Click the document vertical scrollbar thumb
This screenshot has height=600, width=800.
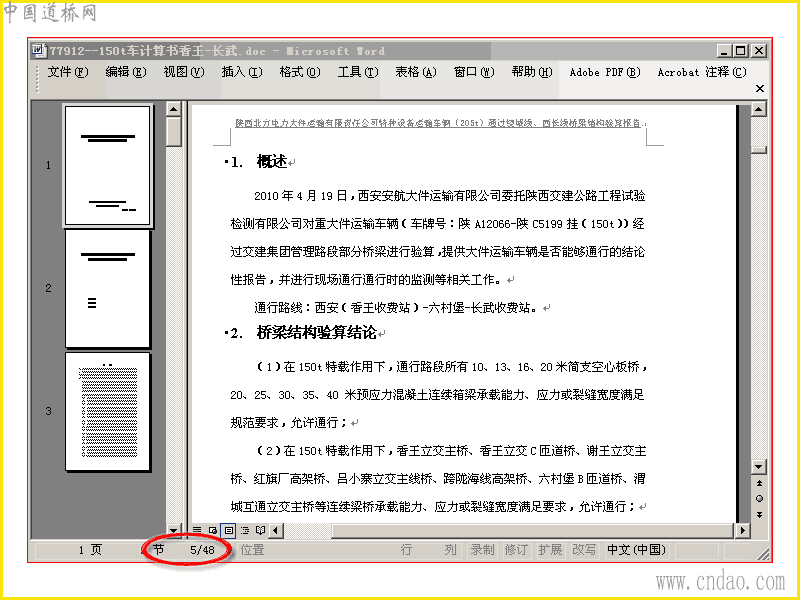pyautogui.click(x=759, y=149)
